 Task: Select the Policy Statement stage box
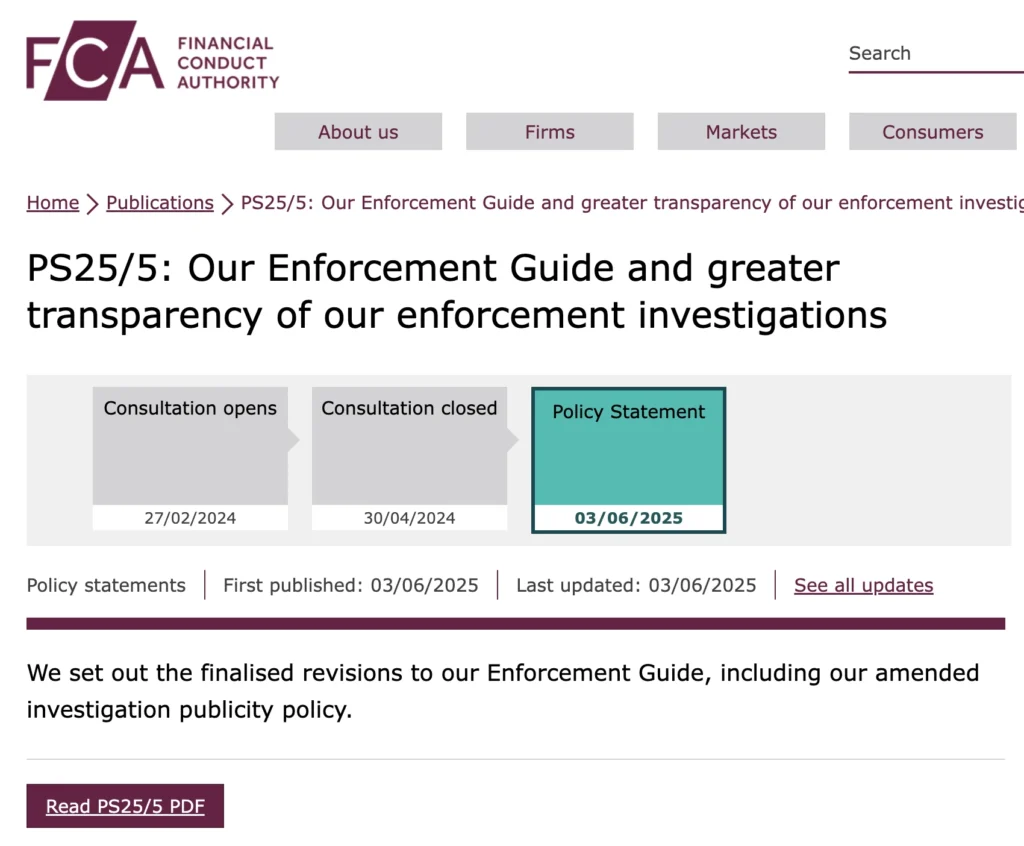pyautogui.click(x=628, y=460)
